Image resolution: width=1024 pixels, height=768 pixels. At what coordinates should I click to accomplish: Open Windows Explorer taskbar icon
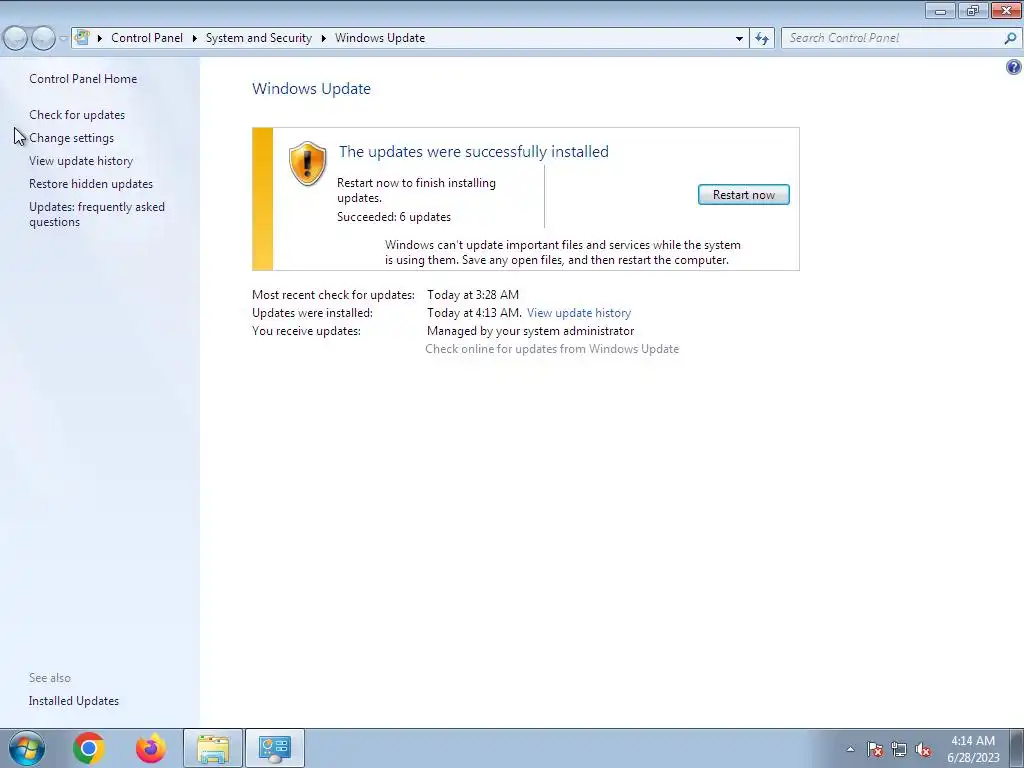213,748
